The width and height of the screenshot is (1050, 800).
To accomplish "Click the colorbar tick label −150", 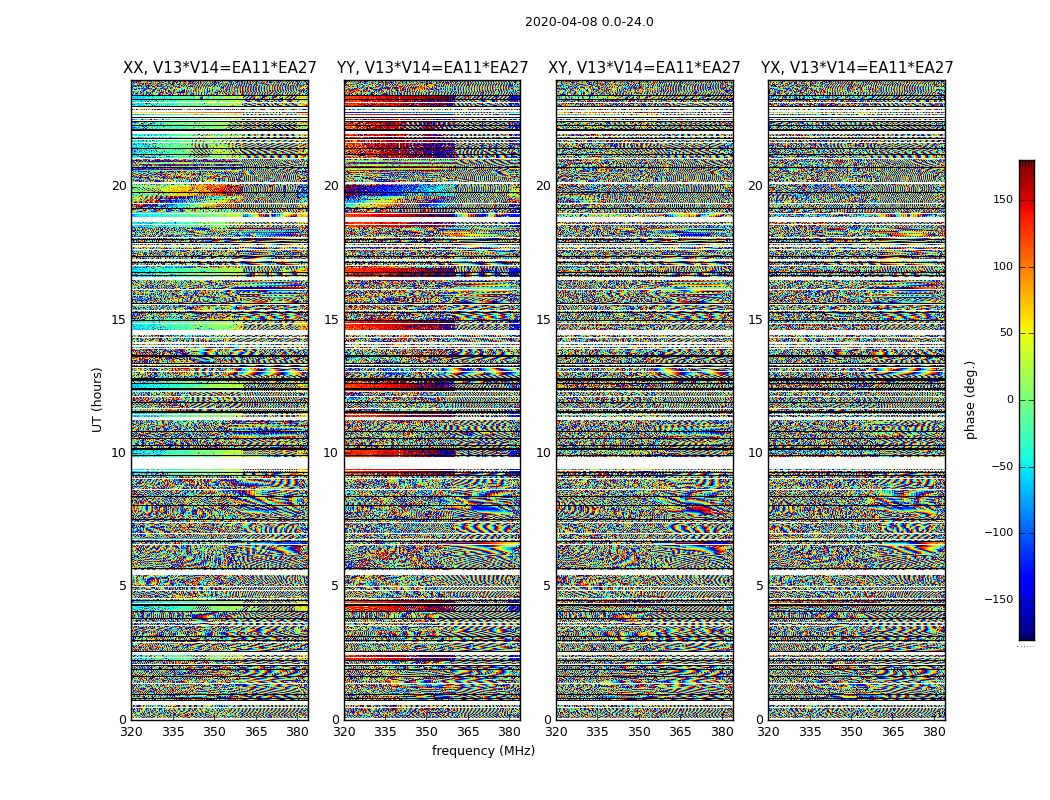I will 998,599.
